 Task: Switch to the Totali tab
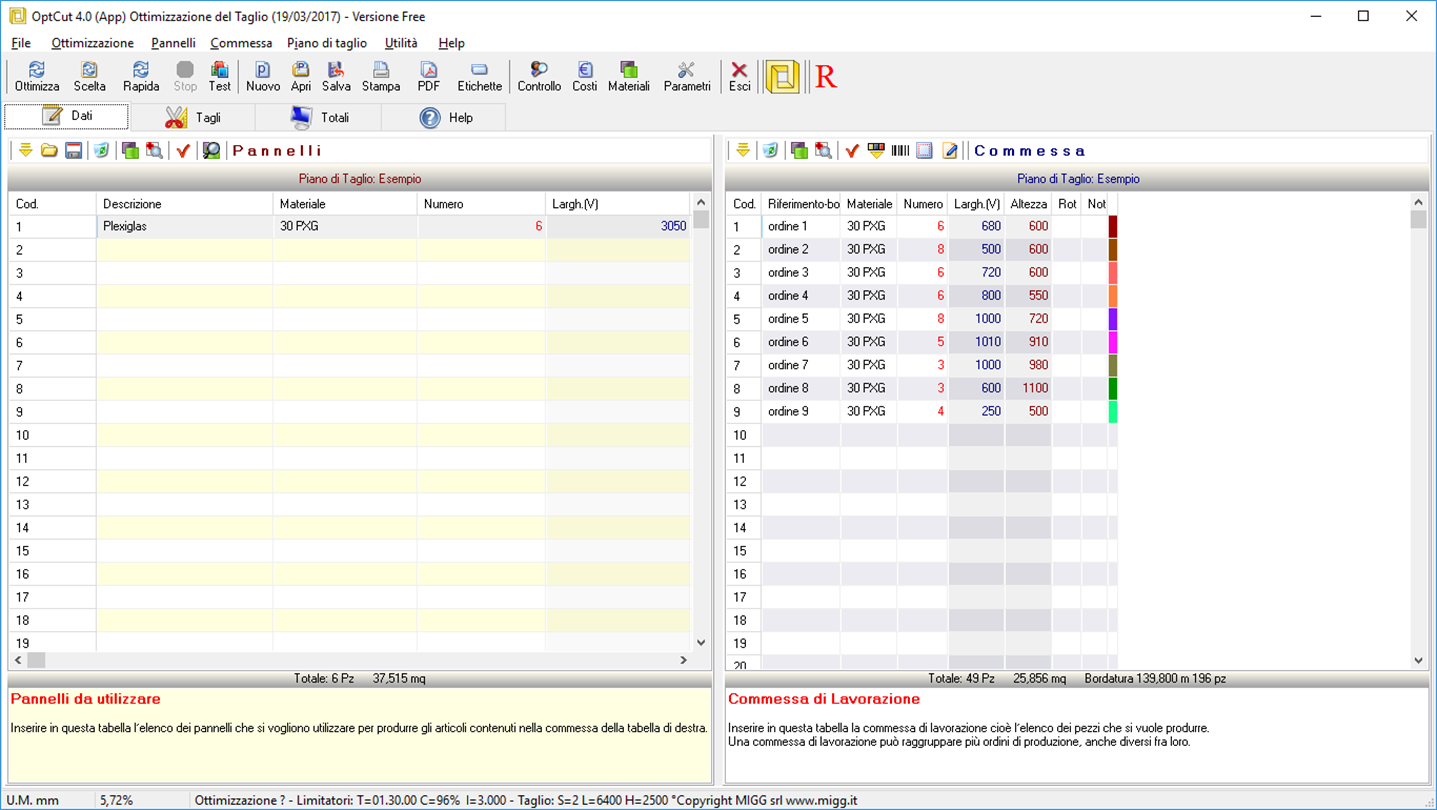tap(320, 118)
